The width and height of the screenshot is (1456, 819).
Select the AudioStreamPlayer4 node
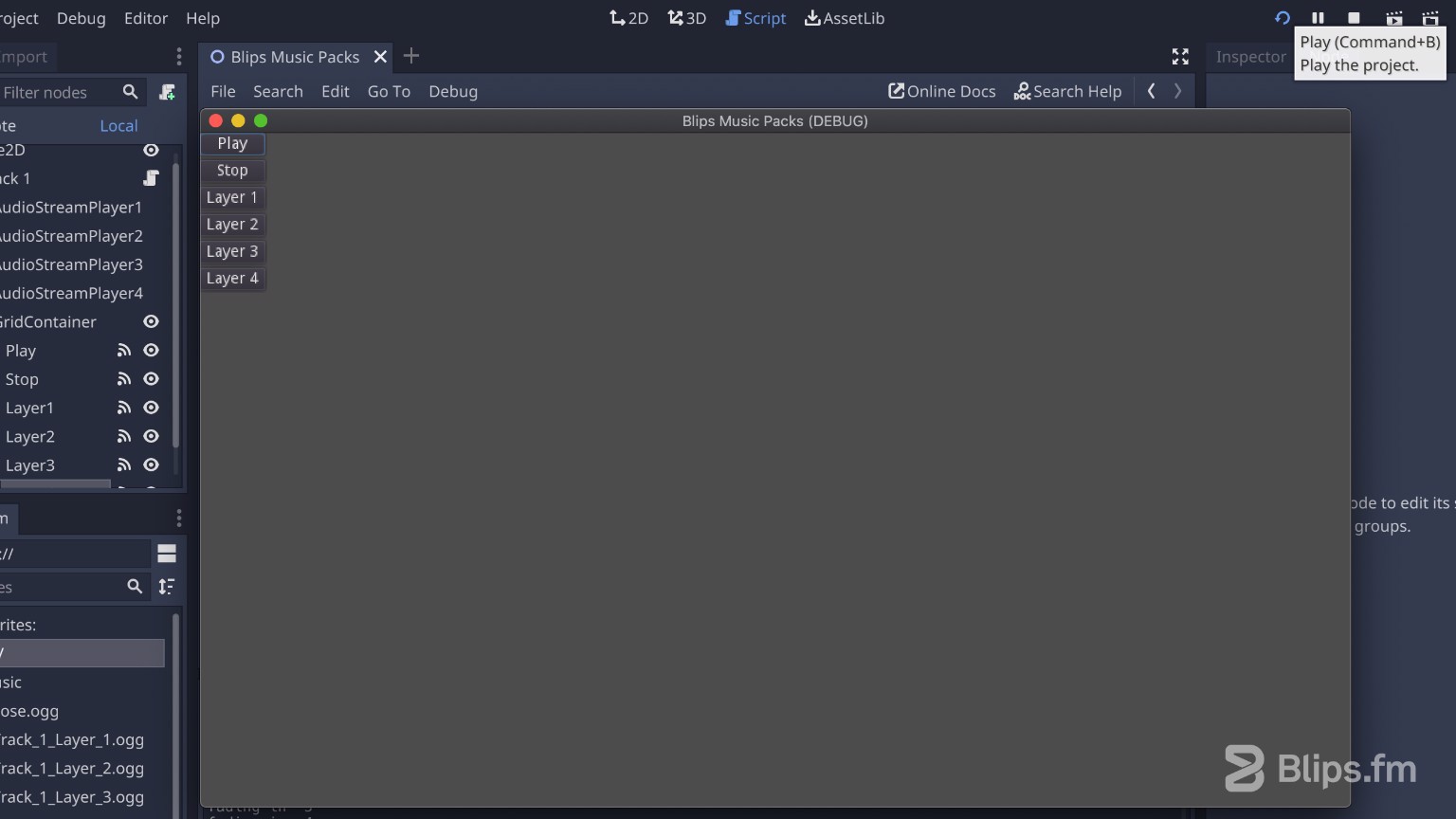coord(71,293)
